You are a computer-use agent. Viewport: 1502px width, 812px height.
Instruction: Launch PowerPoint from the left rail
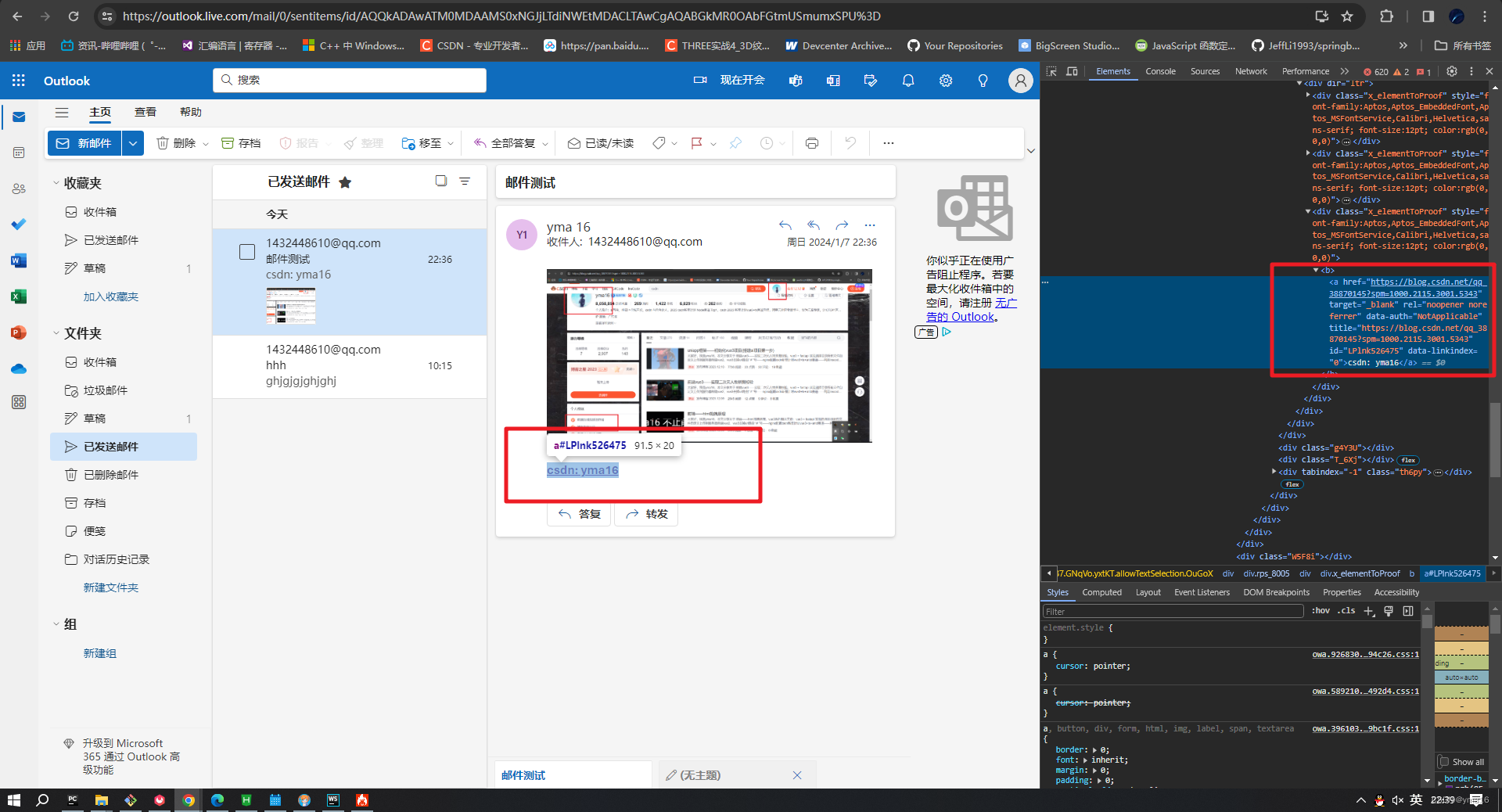coord(19,332)
